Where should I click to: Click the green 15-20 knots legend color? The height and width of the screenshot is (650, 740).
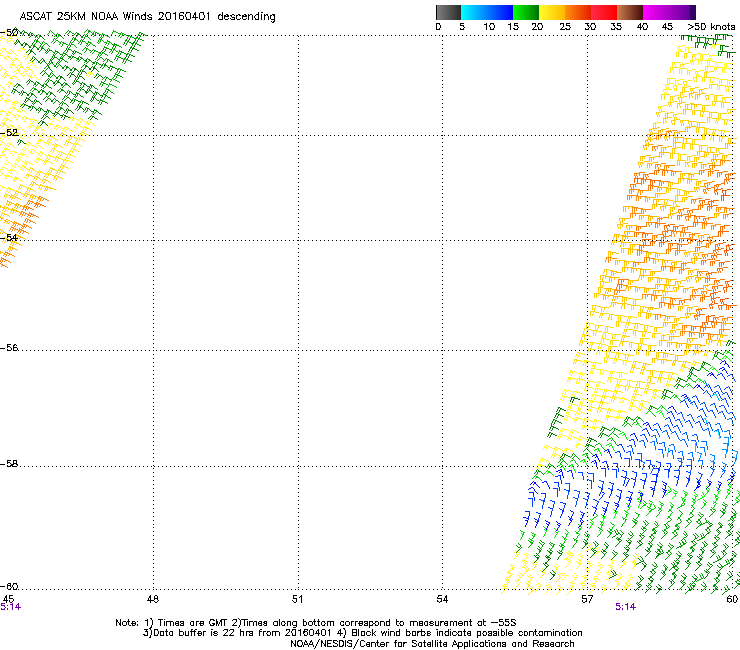tap(526, 12)
